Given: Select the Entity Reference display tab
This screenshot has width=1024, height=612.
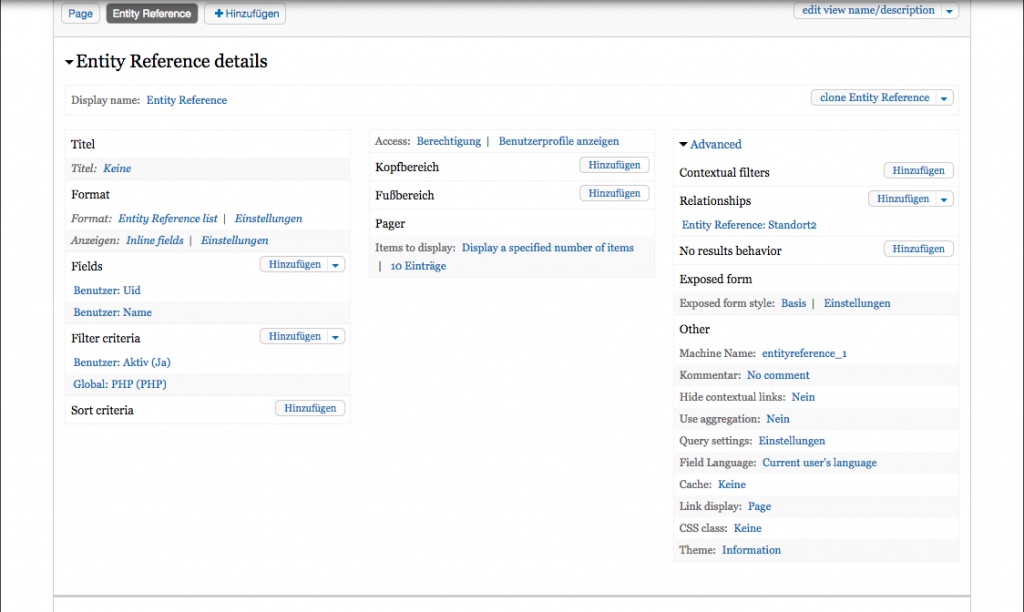Looking at the screenshot, I should [x=151, y=14].
